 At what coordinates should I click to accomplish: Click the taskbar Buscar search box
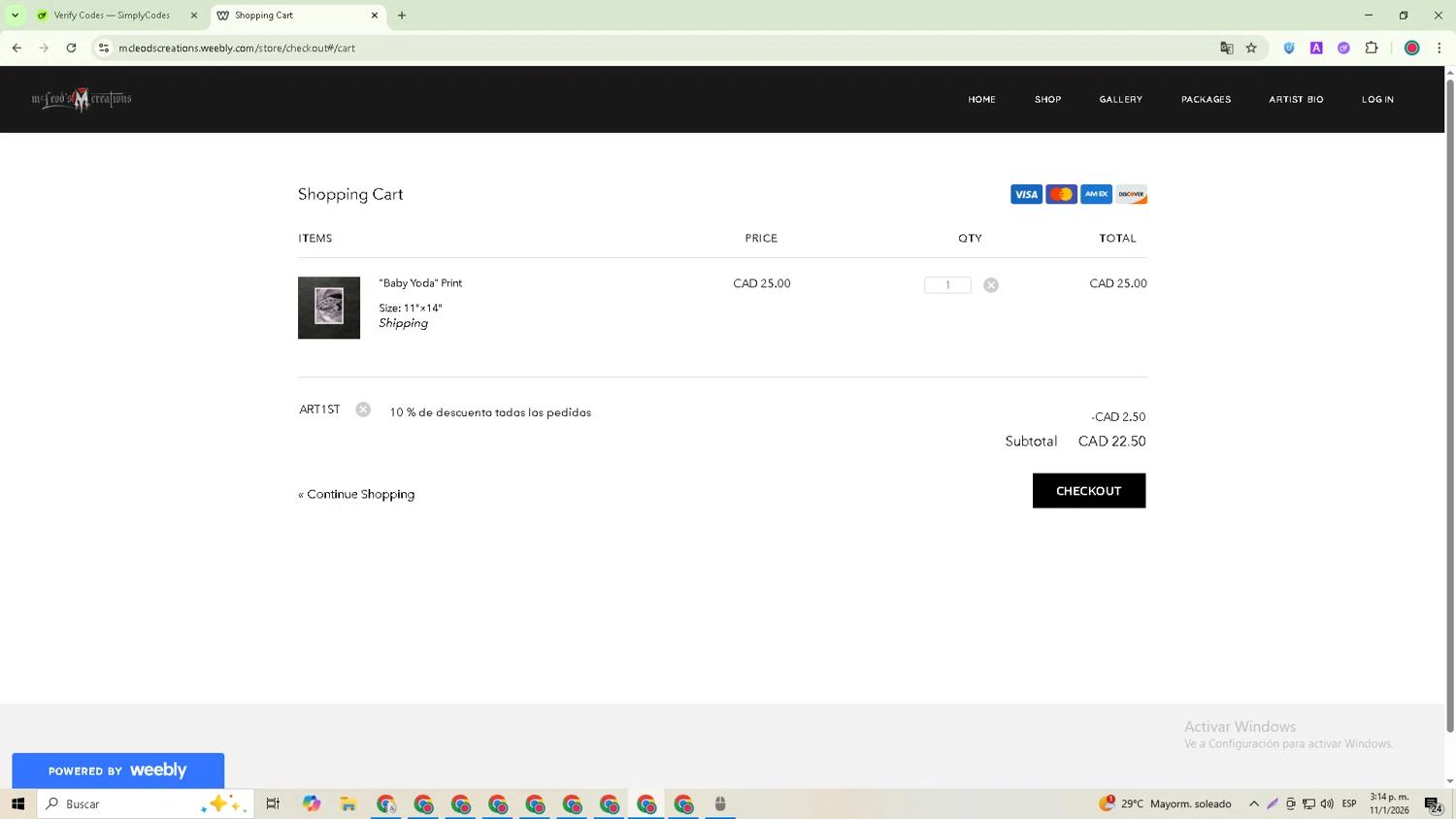tap(146, 803)
